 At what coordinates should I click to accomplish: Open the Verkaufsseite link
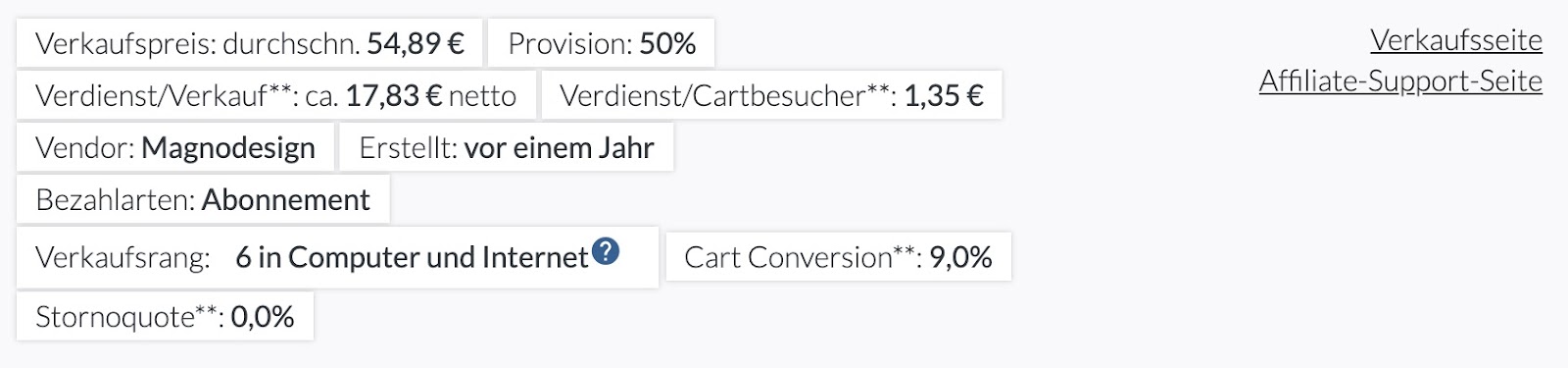(1455, 40)
